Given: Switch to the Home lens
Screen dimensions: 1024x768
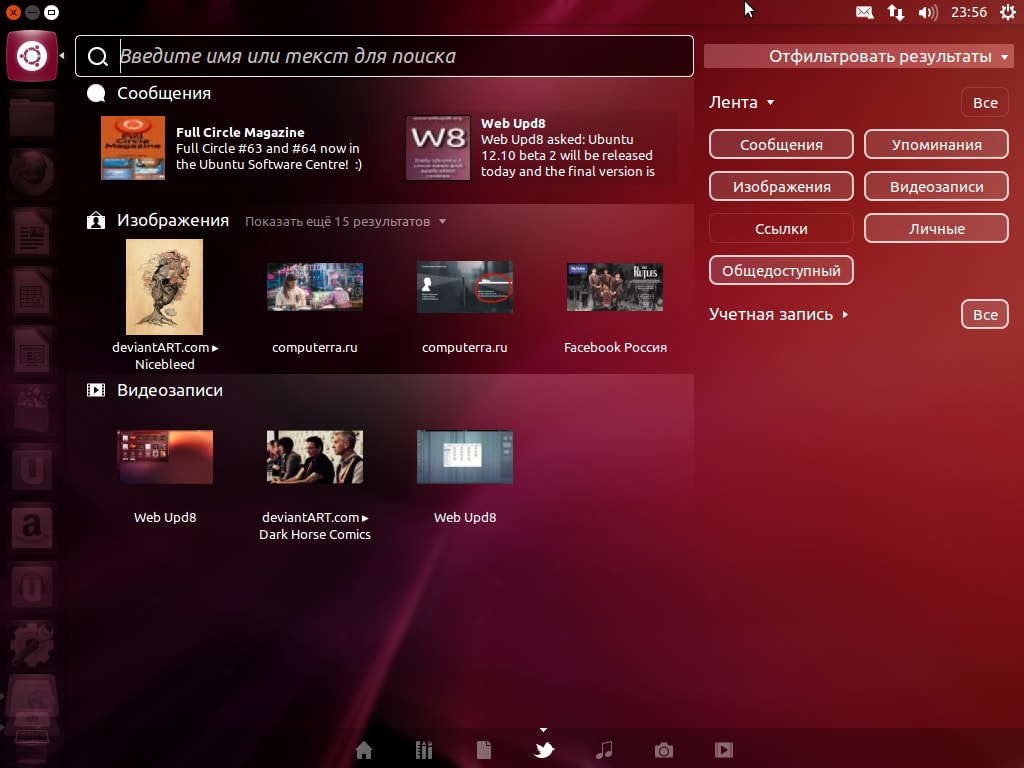Looking at the screenshot, I should (x=364, y=750).
